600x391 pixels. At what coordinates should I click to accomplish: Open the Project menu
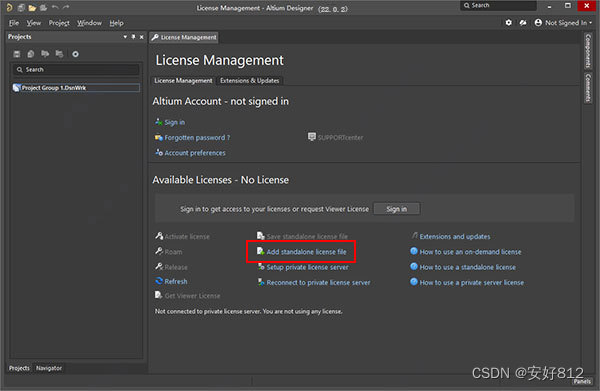(59, 23)
